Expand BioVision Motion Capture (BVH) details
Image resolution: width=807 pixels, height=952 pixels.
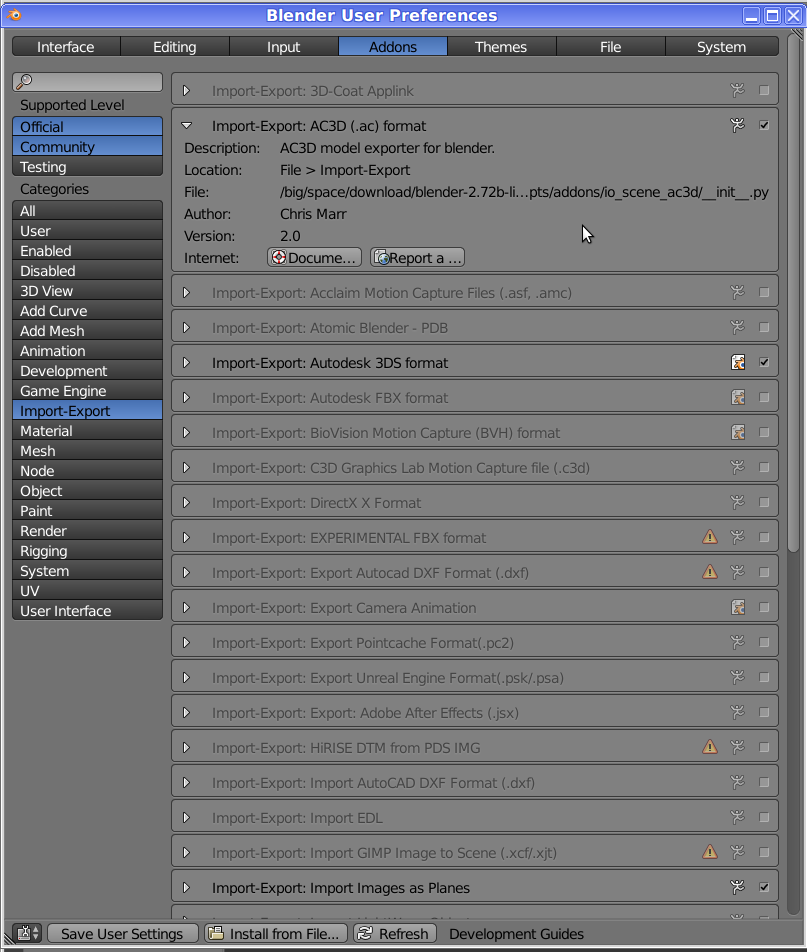coord(186,433)
